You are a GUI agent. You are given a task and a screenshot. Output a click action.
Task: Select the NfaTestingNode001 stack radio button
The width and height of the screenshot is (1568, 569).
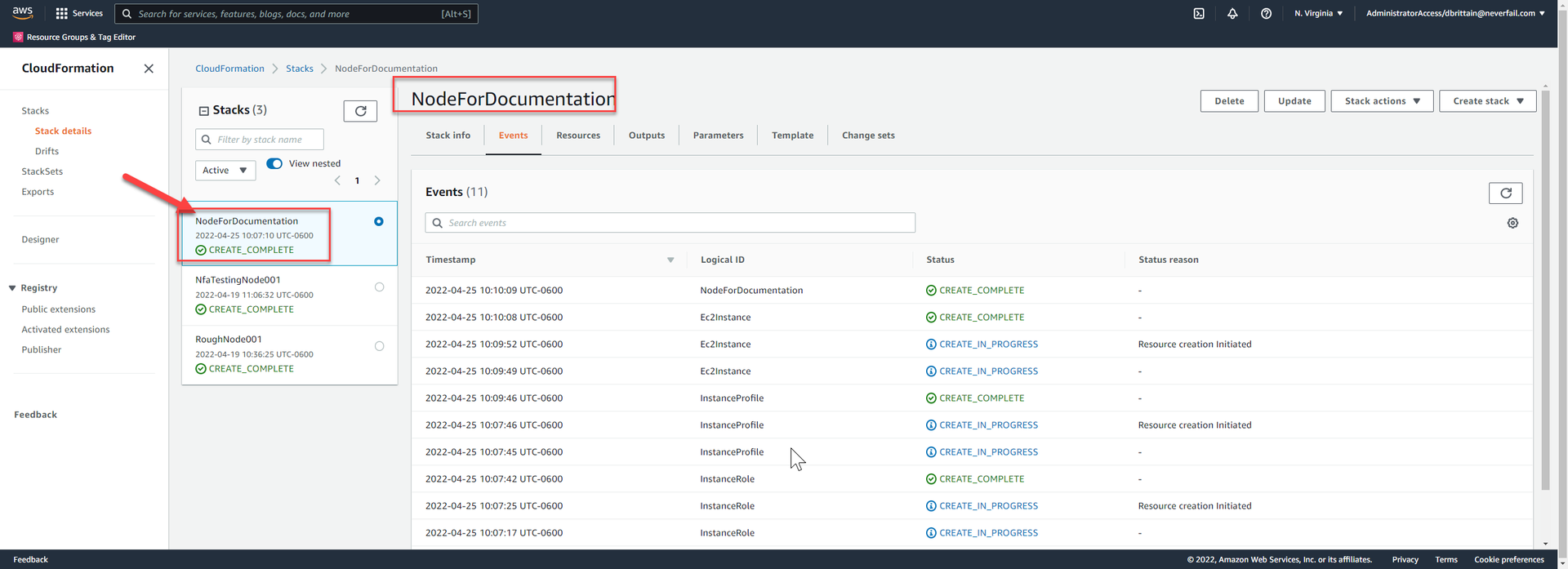(379, 287)
